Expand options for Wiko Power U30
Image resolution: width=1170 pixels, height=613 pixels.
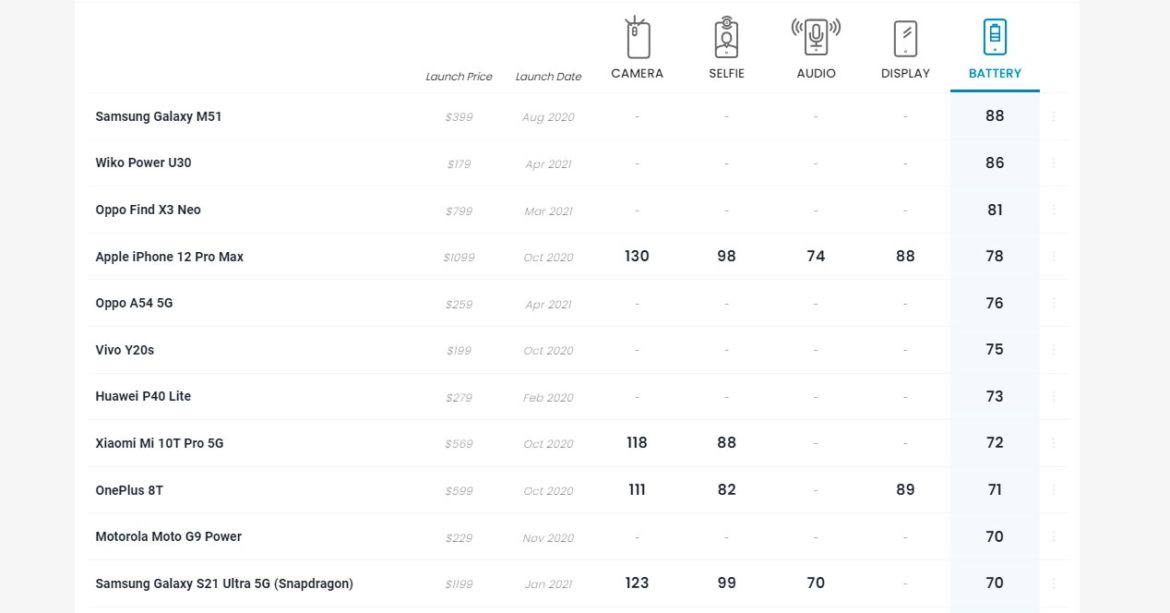1053,163
